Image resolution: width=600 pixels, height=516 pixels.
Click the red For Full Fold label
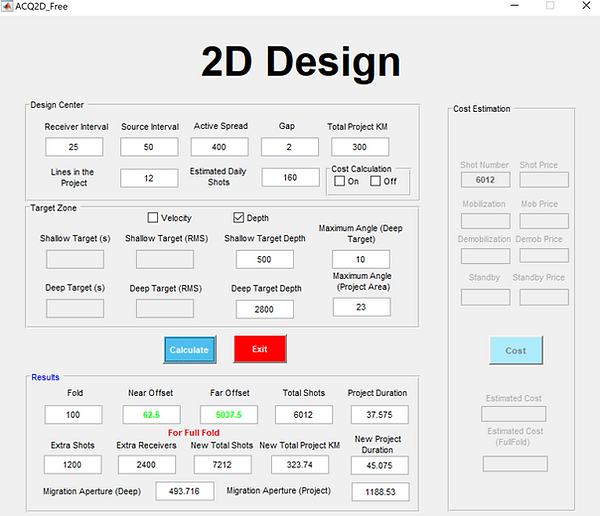tap(194, 433)
